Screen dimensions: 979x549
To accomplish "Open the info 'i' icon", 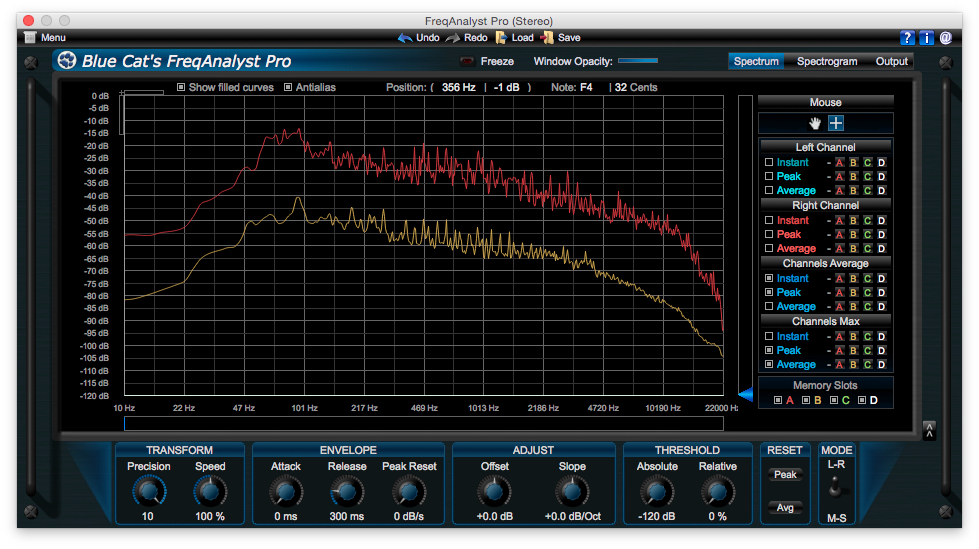I will point(927,37).
